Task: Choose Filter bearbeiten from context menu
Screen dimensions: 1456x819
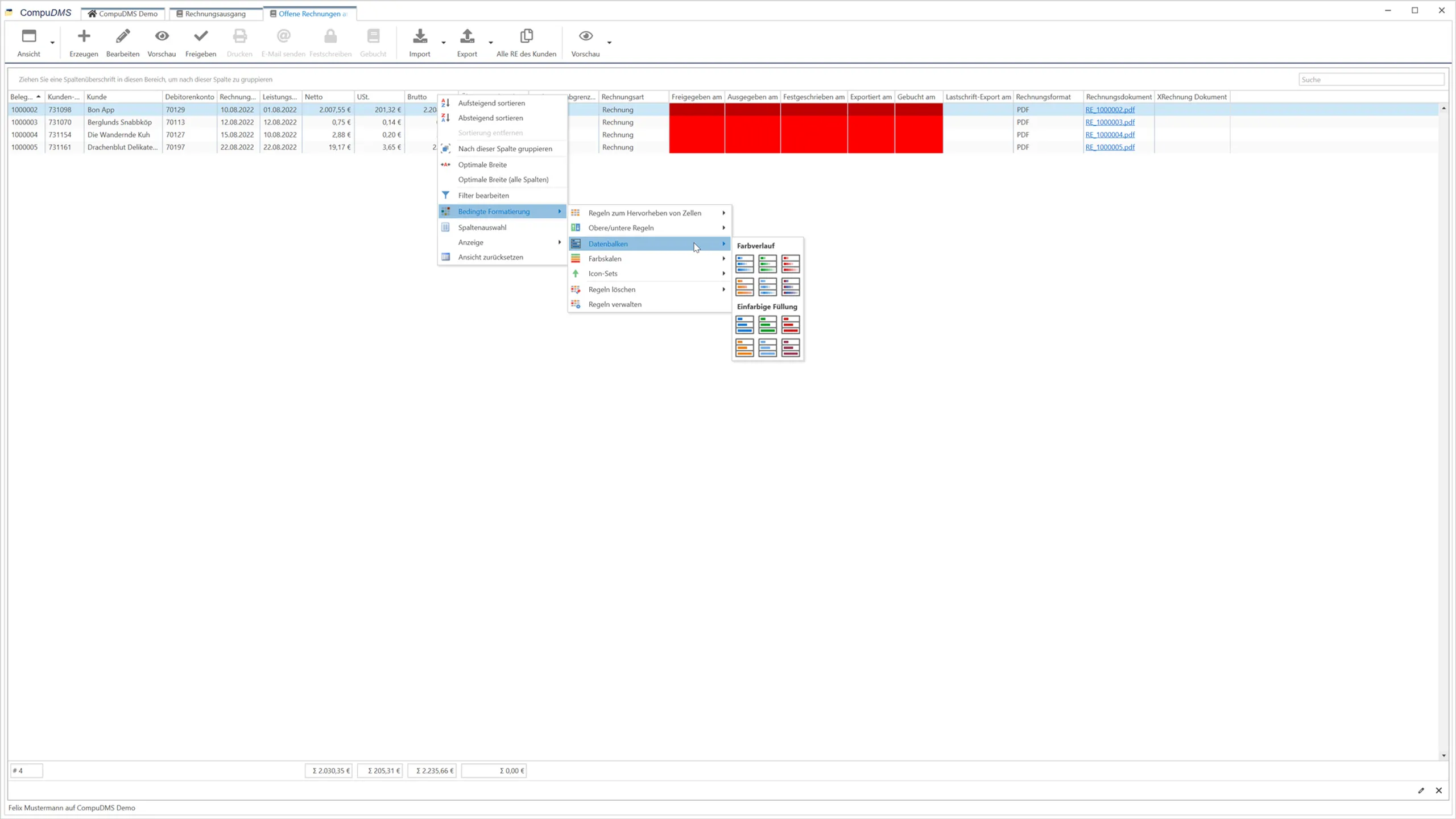Action: tap(483, 195)
